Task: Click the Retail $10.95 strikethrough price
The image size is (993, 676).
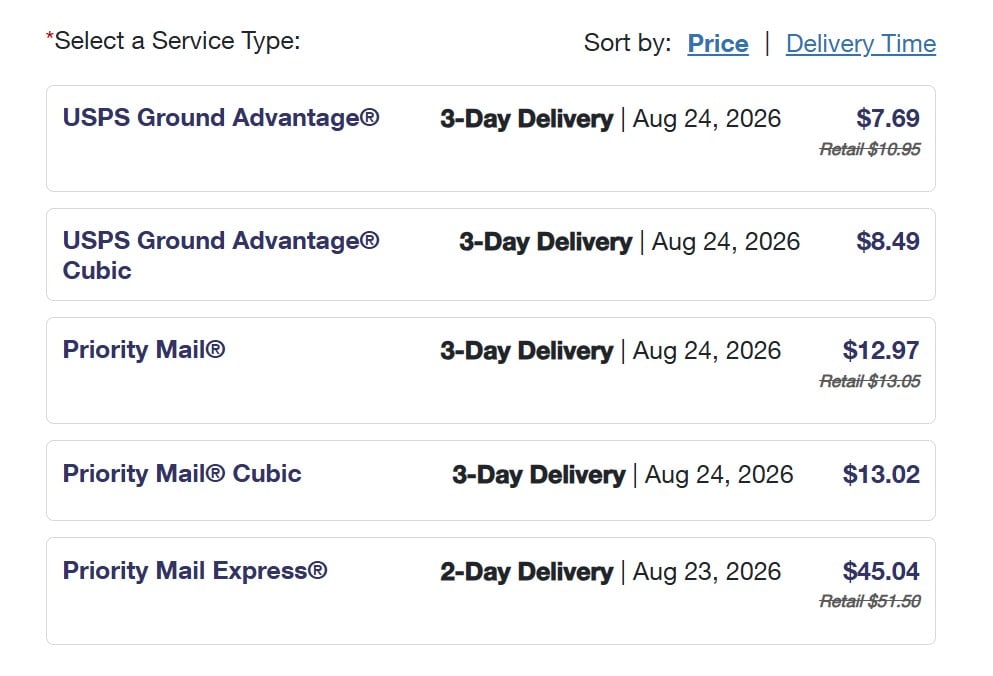Action: (870, 149)
